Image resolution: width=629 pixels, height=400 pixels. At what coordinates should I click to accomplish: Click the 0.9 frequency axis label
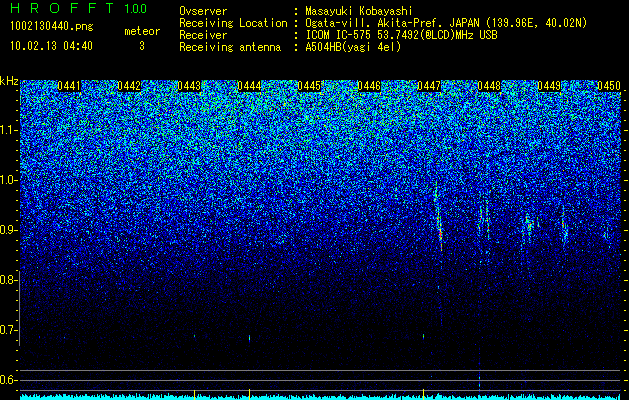tap(9, 230)
